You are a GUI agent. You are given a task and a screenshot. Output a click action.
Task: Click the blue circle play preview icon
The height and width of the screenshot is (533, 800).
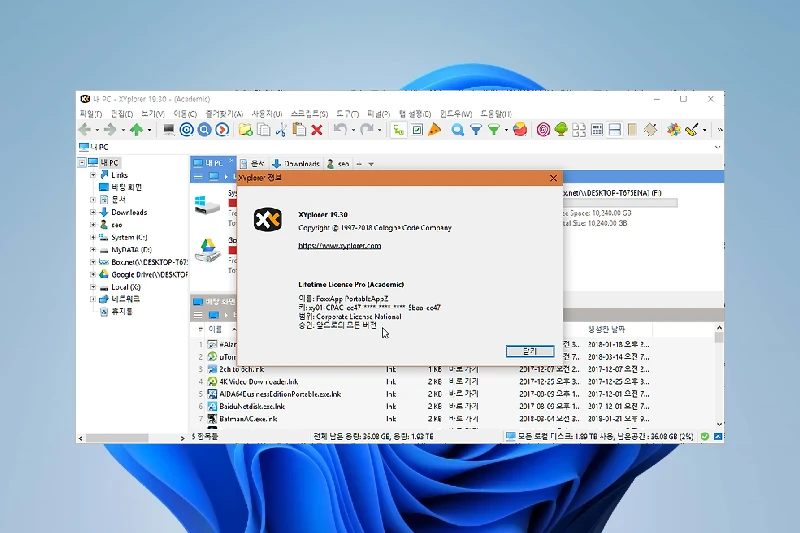pyautogui.click(x=222, y=130)
